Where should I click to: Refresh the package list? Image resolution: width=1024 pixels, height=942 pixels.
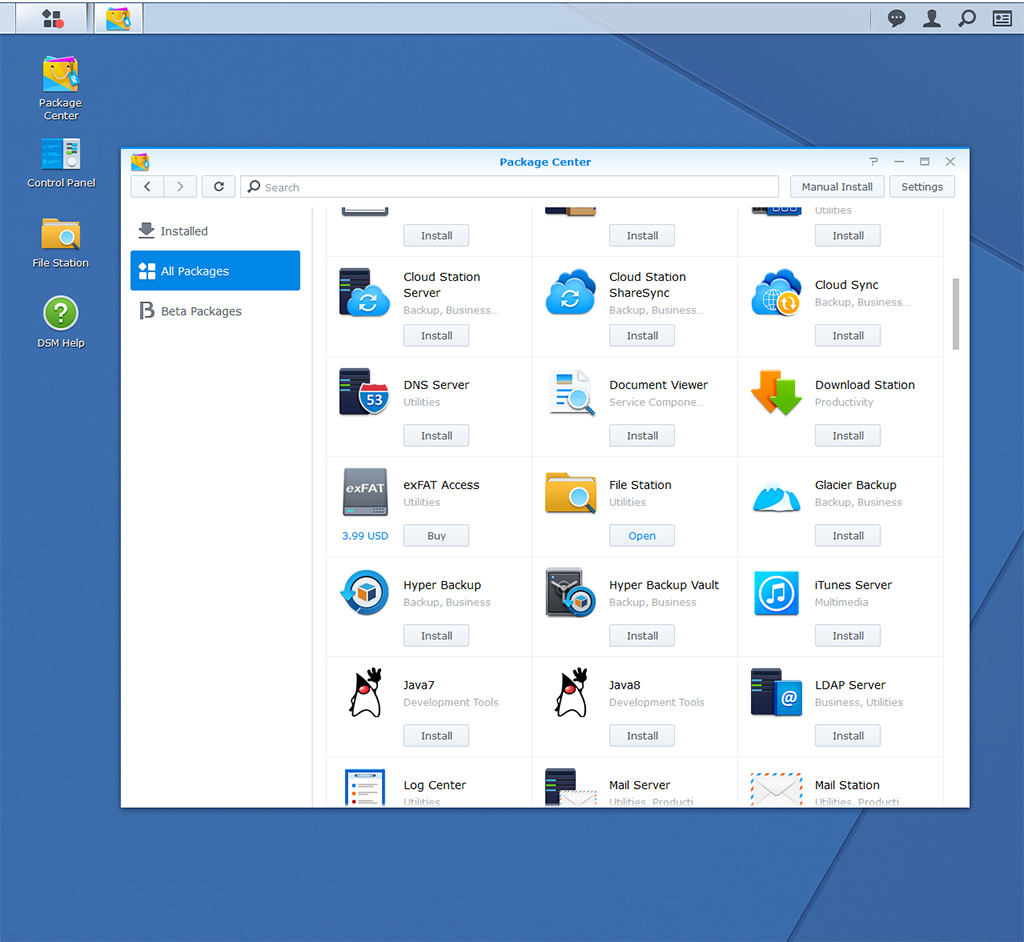tap(218, 186)
